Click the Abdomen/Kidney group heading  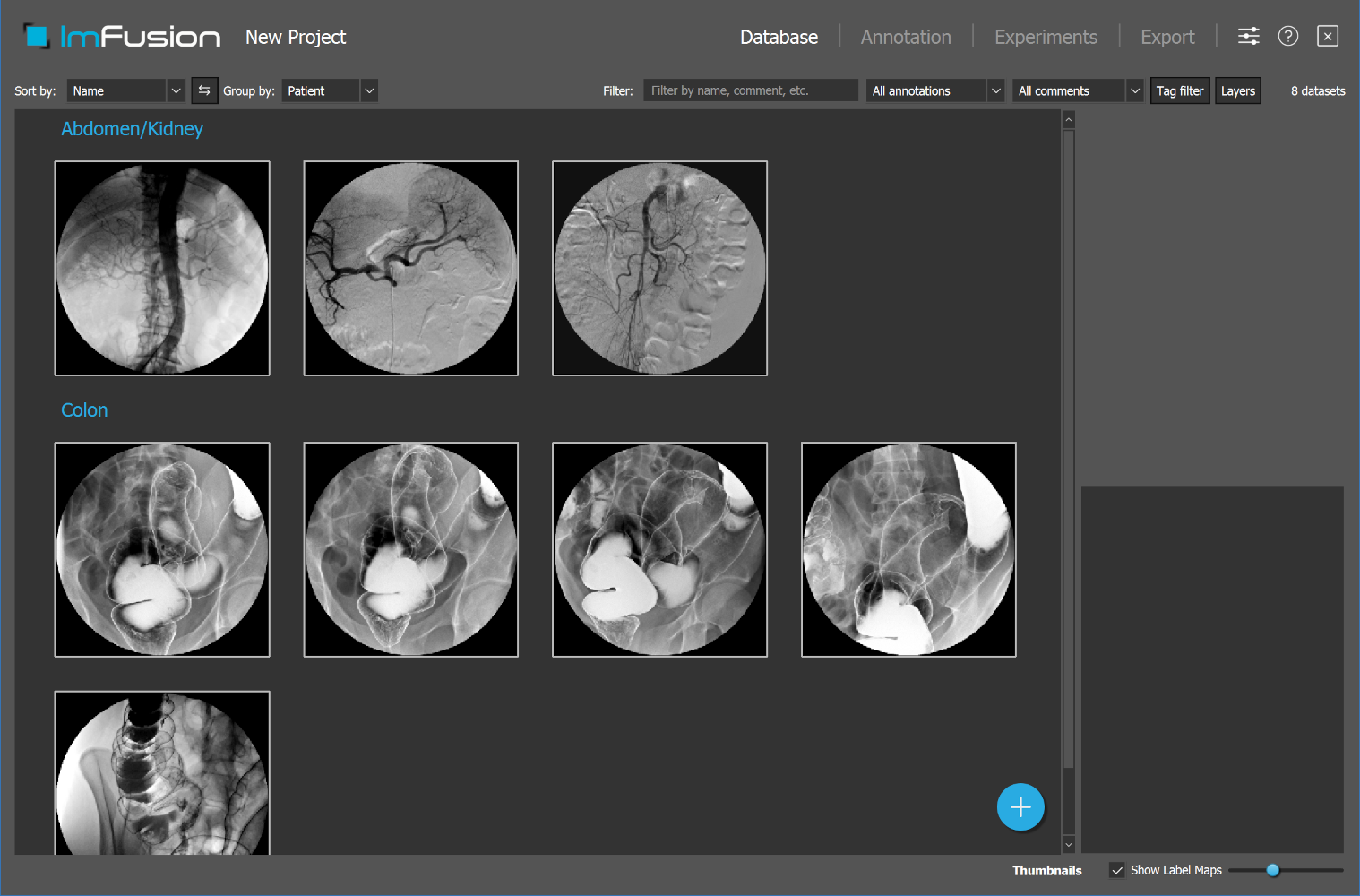click(x=132, y=129)
